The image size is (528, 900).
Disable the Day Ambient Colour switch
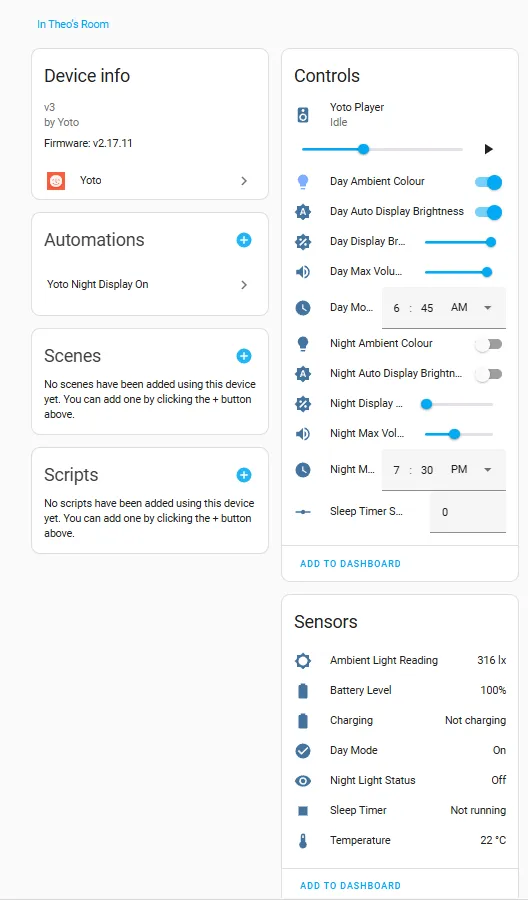488,183
